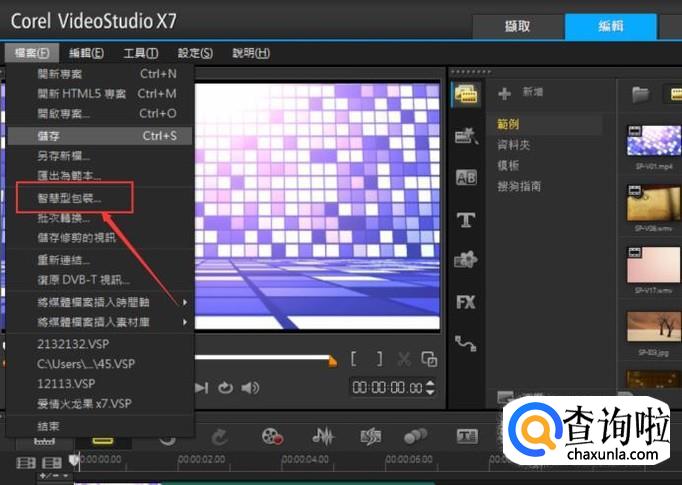
Task: Open recent project 愛情火龍果 x7.VSP
Action: click(100, 404)
